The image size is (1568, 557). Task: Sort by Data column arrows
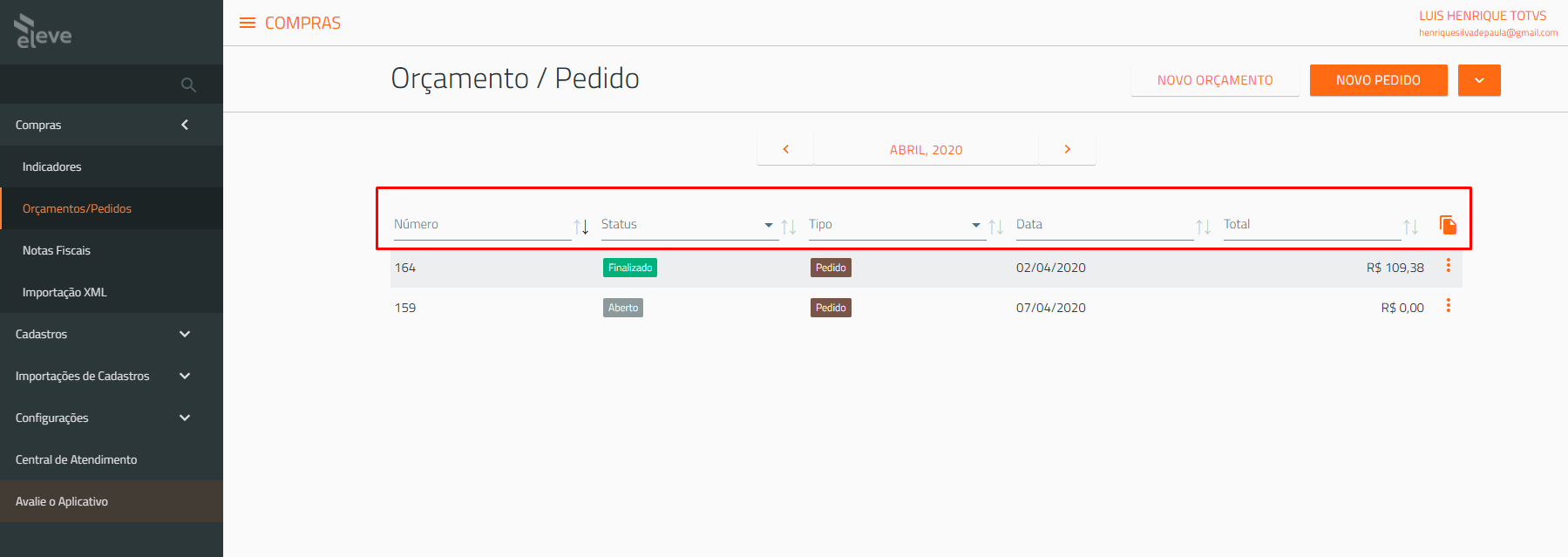click(x=1204, y=227)
